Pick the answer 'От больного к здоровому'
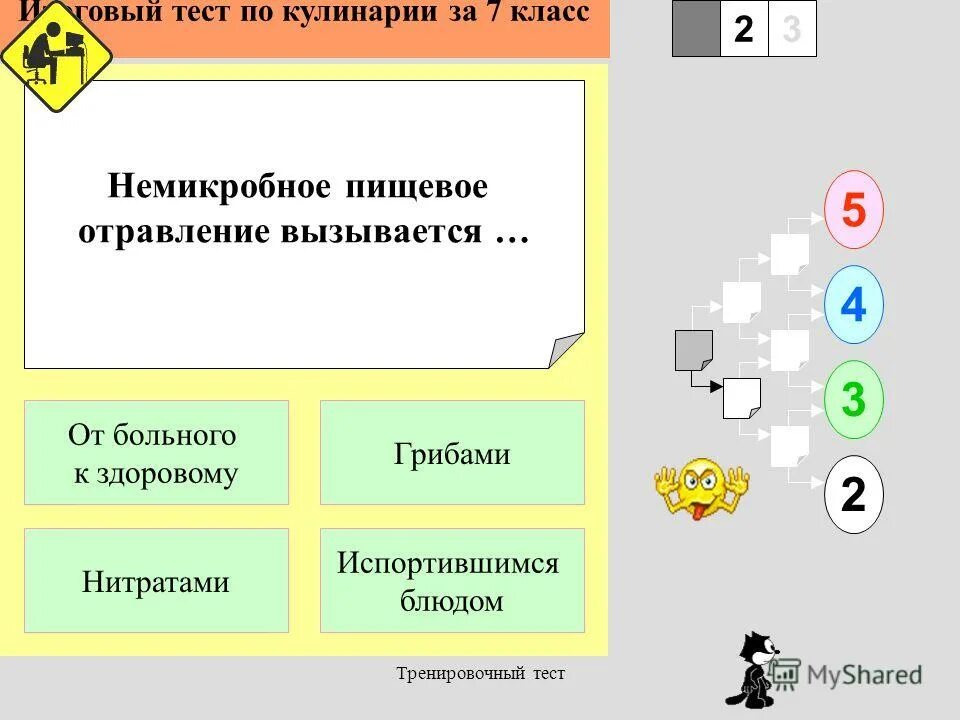The width and height of the screenshot is (960, 720). click(x=156, y=454)
